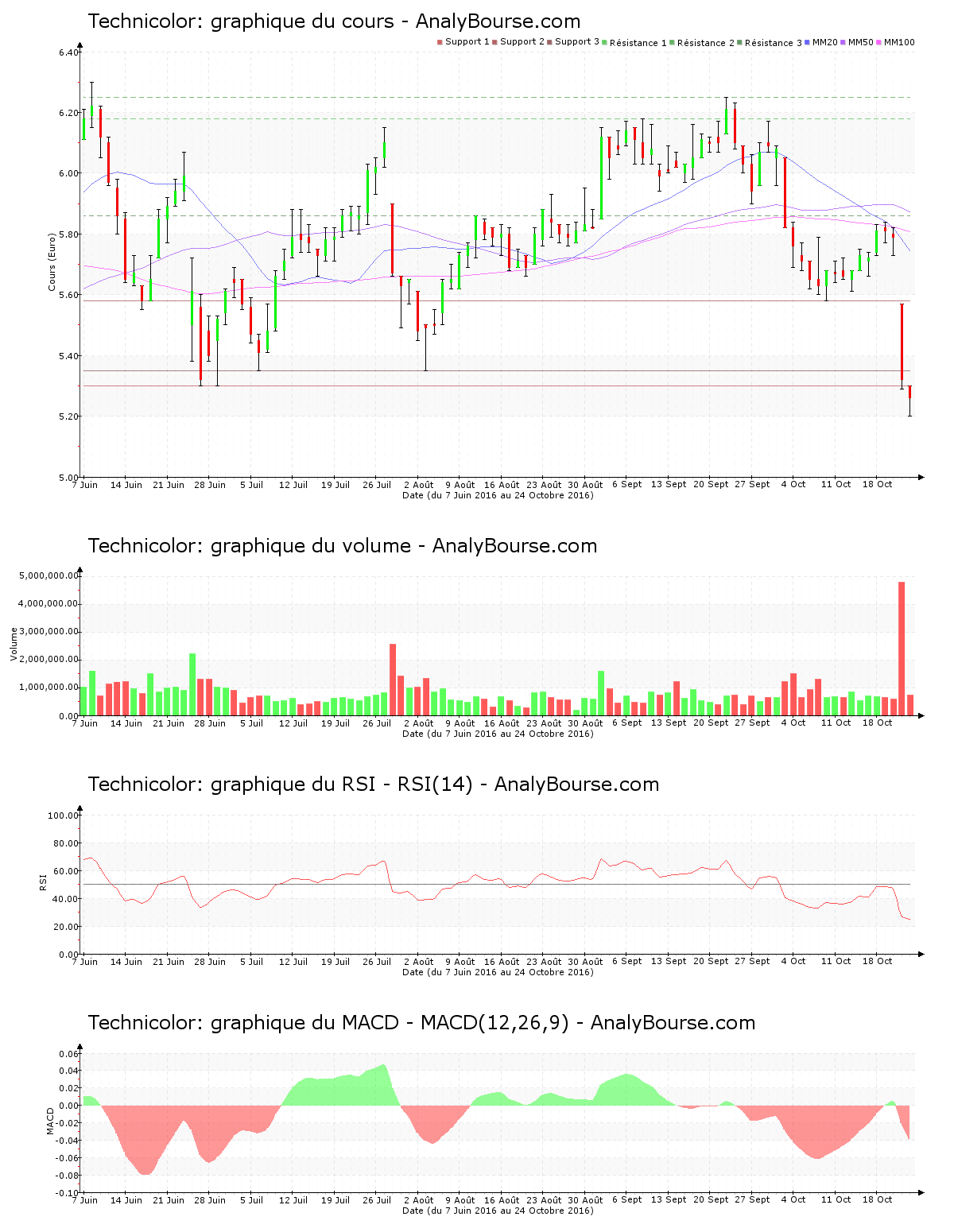The image size is (954, 1232).
Task: Click '12 Juil' on the RSI chart axis
Action: click(x=293, y=962)
